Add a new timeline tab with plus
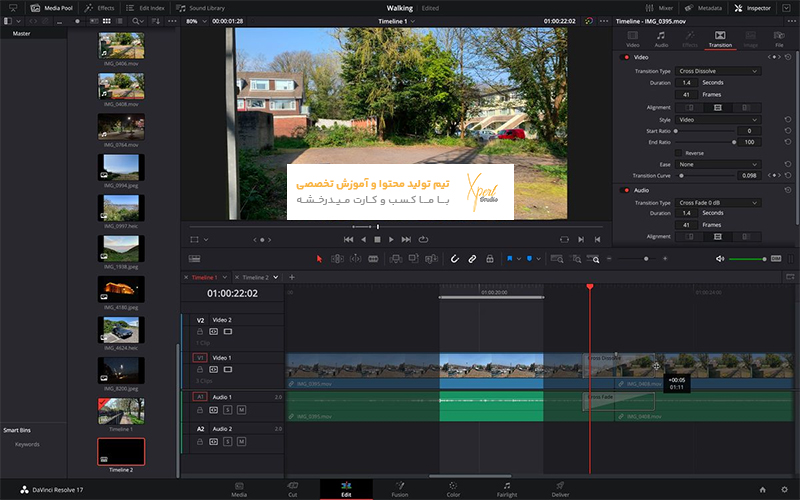800x500 pixels. pyautogui.click(x=292, y=277)
